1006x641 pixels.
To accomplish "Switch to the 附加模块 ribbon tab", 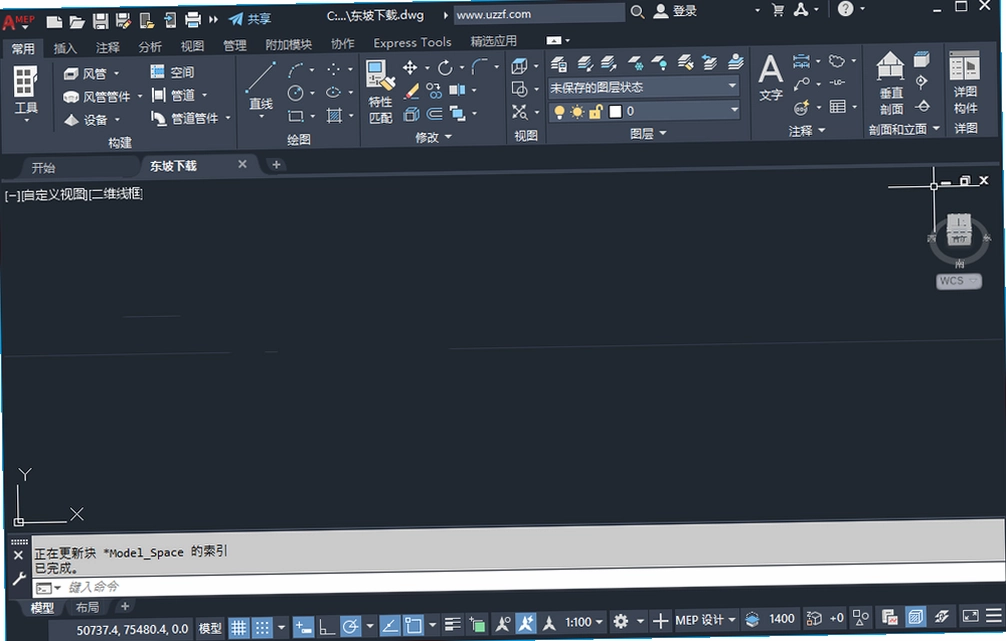I will [x=288, y=45].
